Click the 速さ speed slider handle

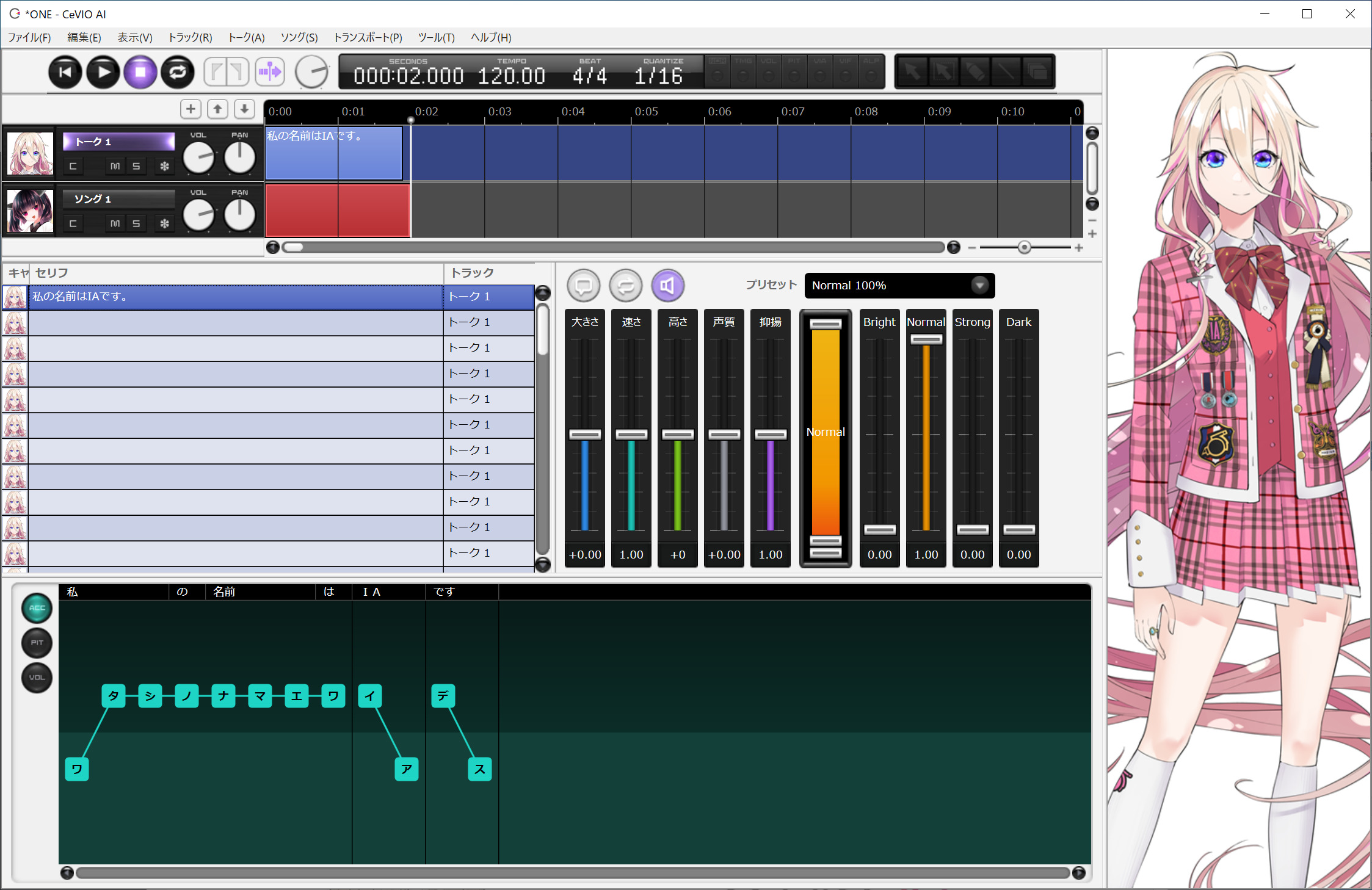(x=631, y=435)
